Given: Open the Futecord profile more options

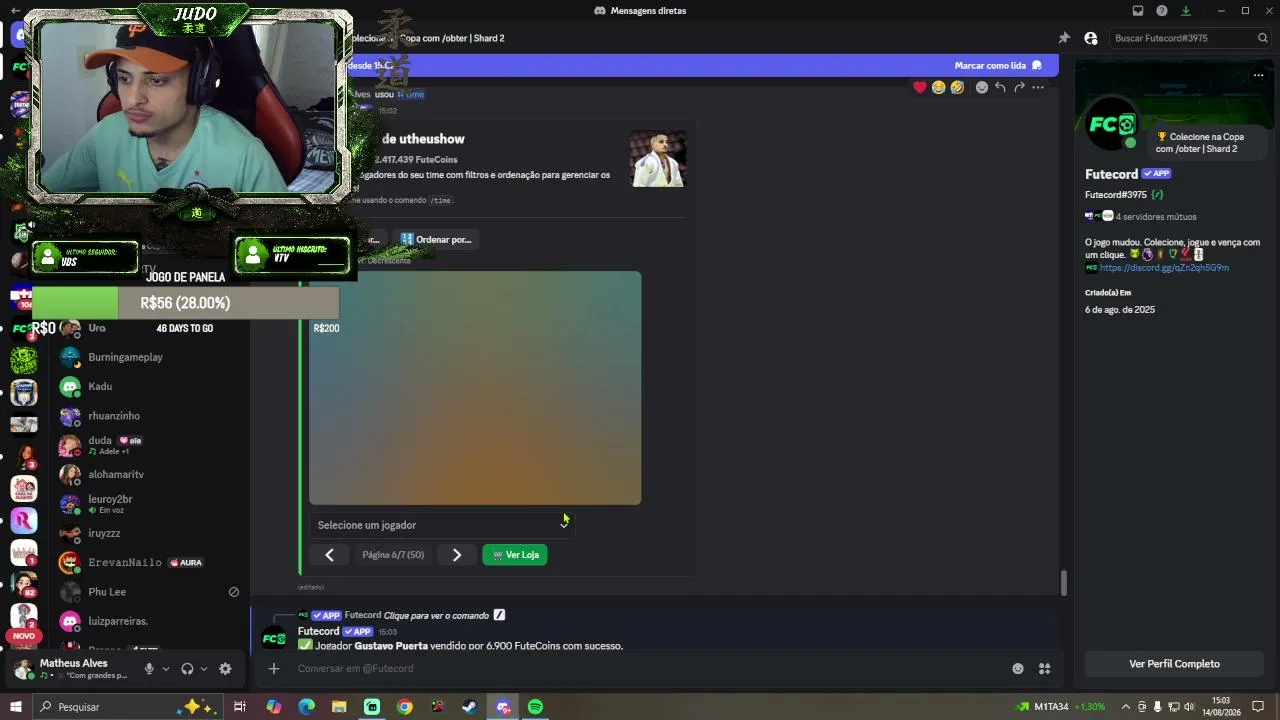Looking at the screenshot, I should [x=1258, y=75].
